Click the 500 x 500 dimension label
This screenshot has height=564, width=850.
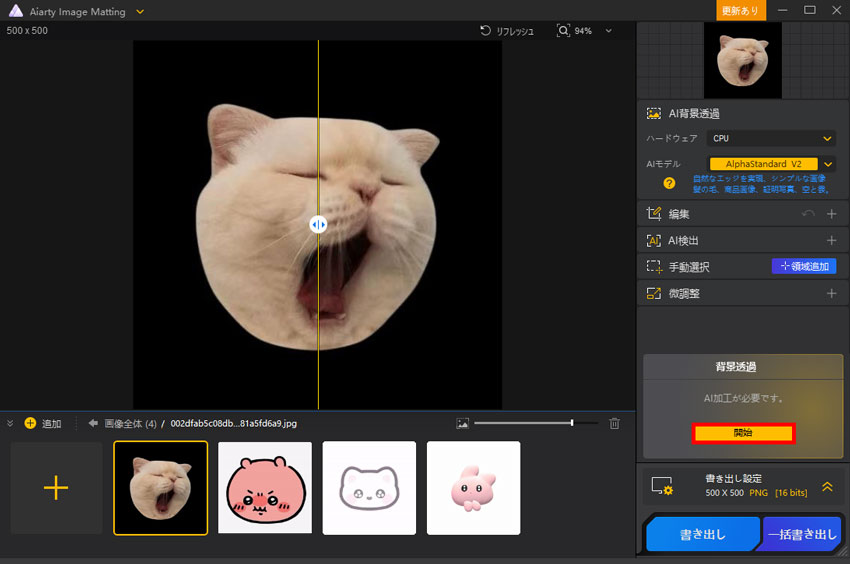(27, 30)
